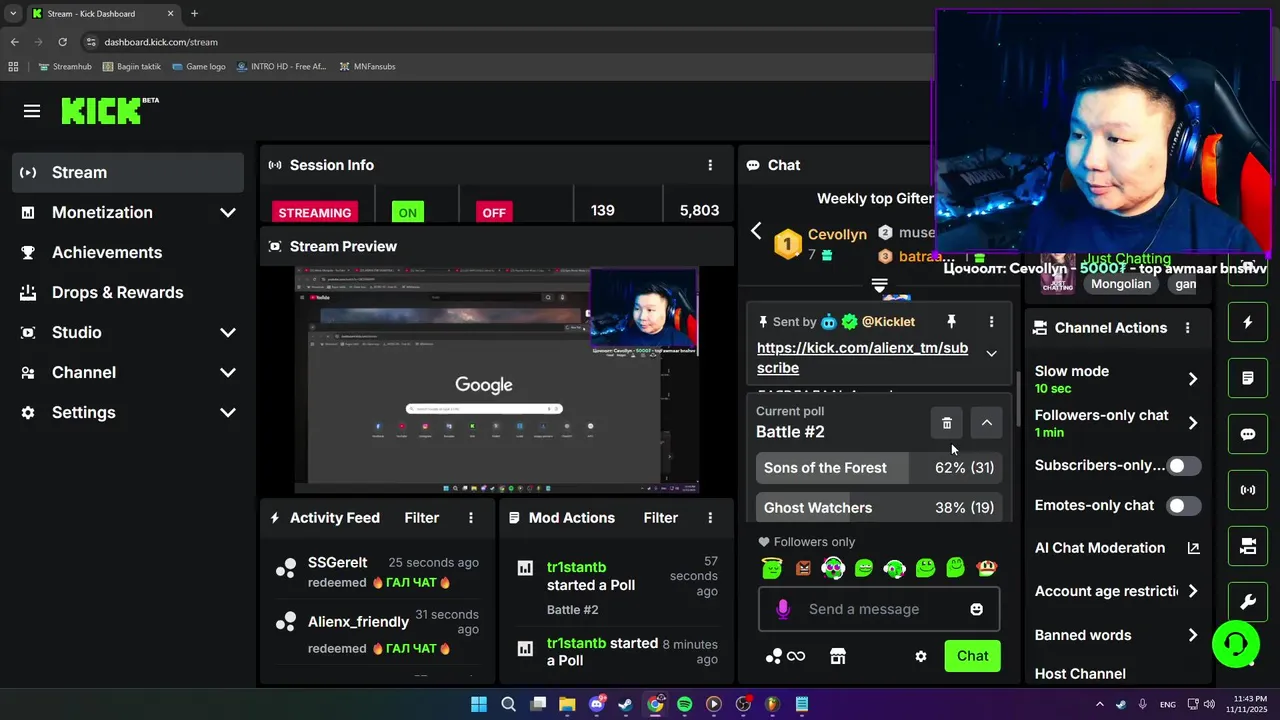The width and height of the screenshot is (1280, 720).
Task: Open a new browser tab
Action: coord(194,14)
